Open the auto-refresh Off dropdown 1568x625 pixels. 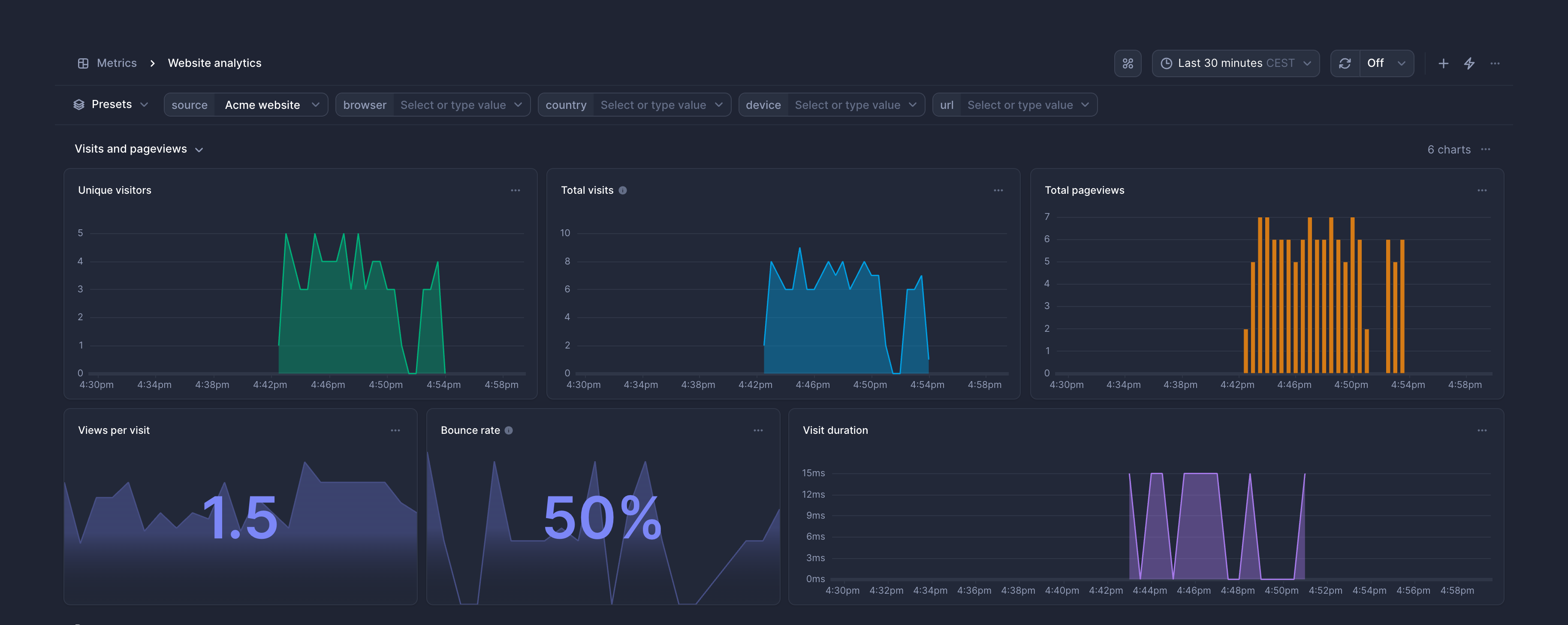point(1387,63)
